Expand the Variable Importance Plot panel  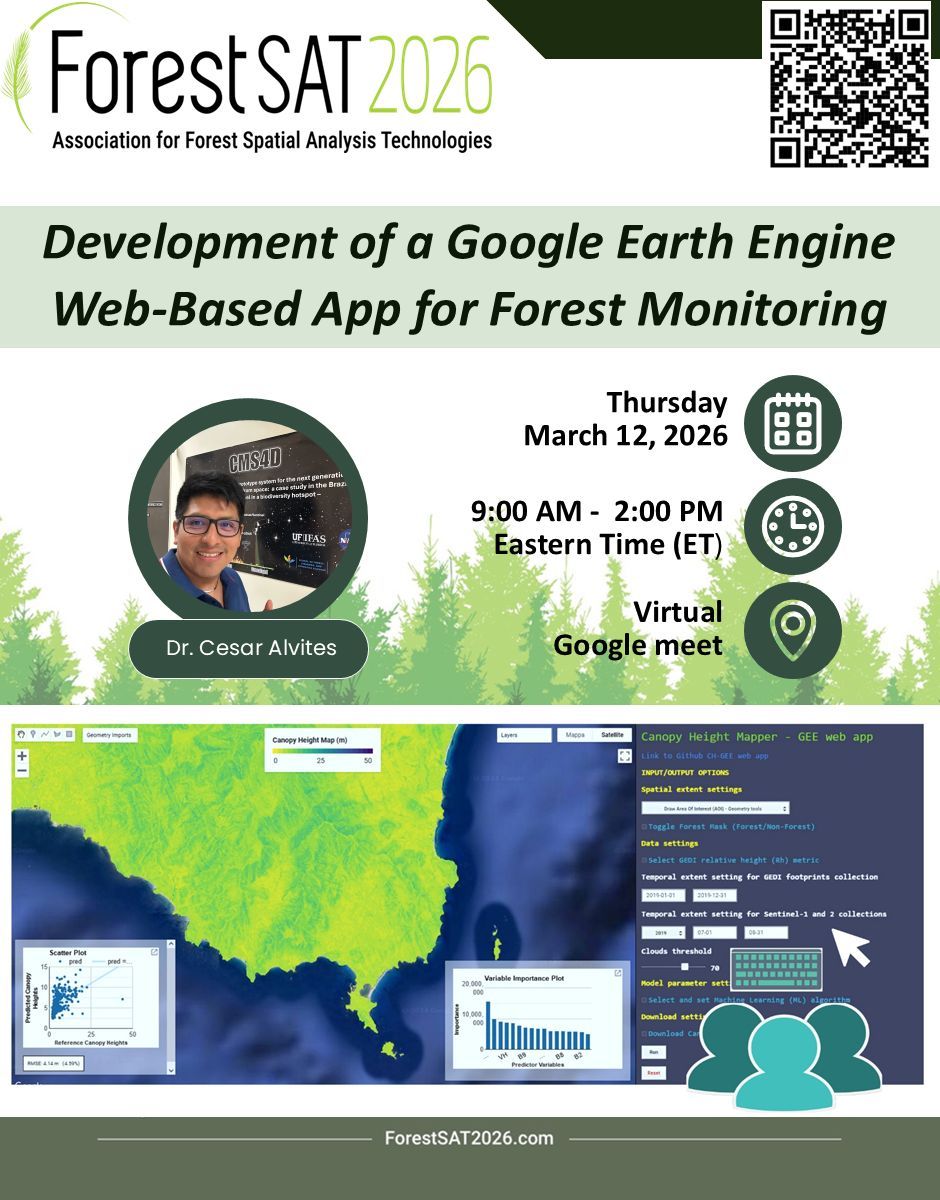tap(617, 970)
